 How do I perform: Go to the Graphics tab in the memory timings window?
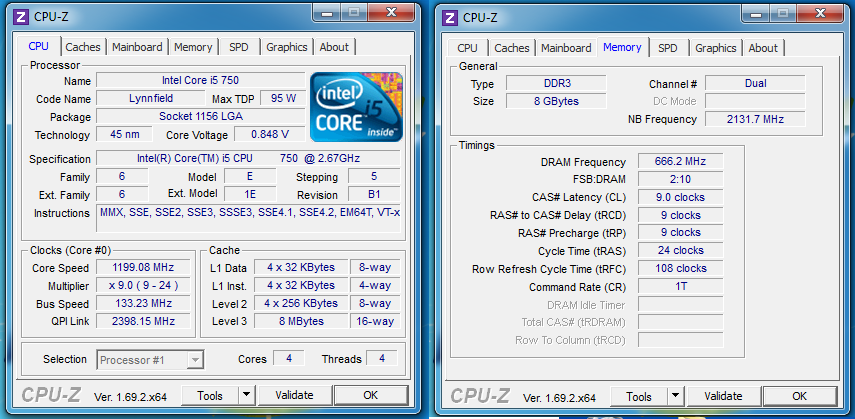715,48
